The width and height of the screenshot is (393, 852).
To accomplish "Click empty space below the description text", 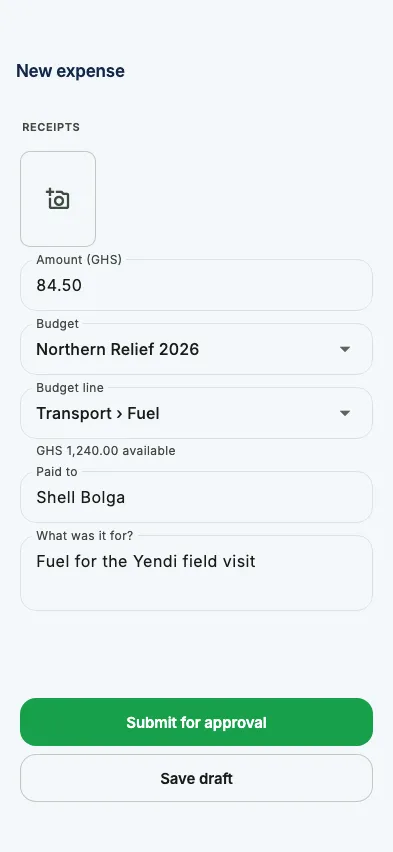I will (x=196, y=592).
